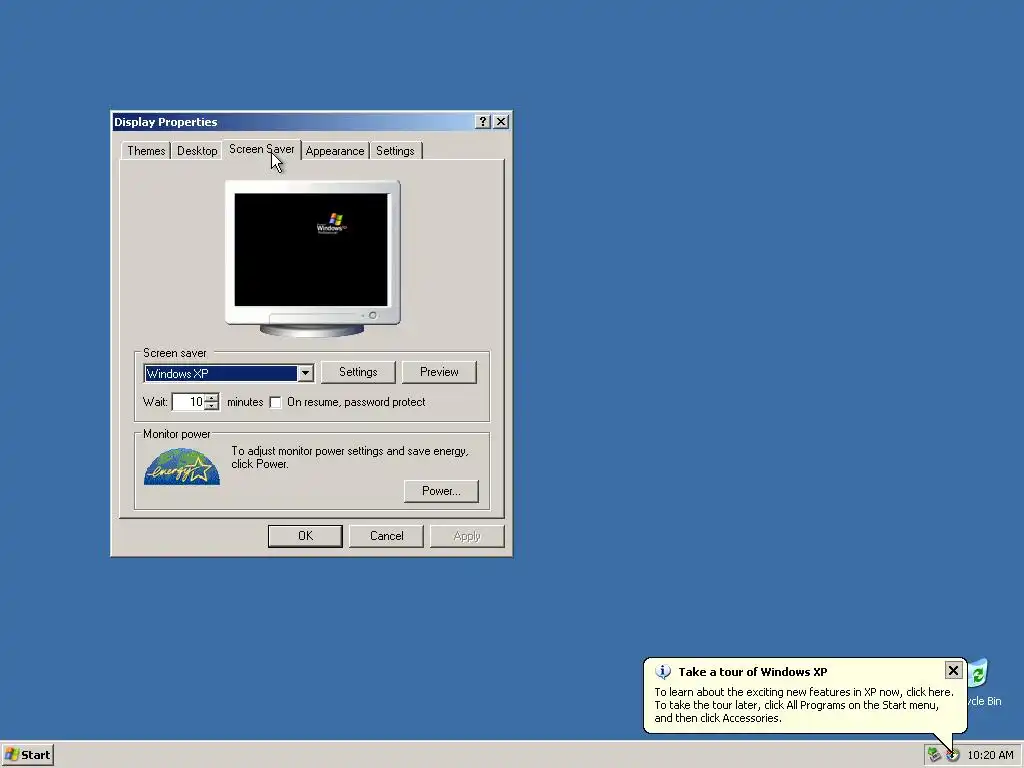
Task: Click the monitor preview image
Action: pos(312,259)
